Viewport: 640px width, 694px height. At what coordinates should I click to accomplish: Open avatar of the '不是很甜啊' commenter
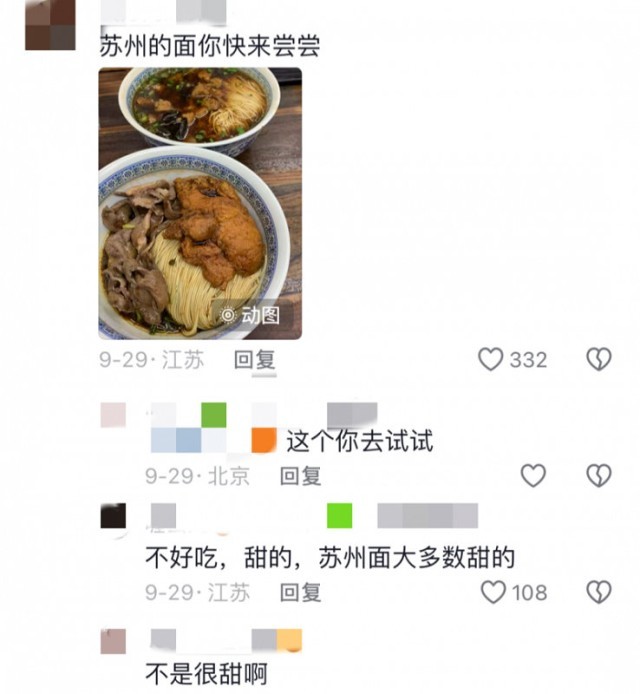113,642
